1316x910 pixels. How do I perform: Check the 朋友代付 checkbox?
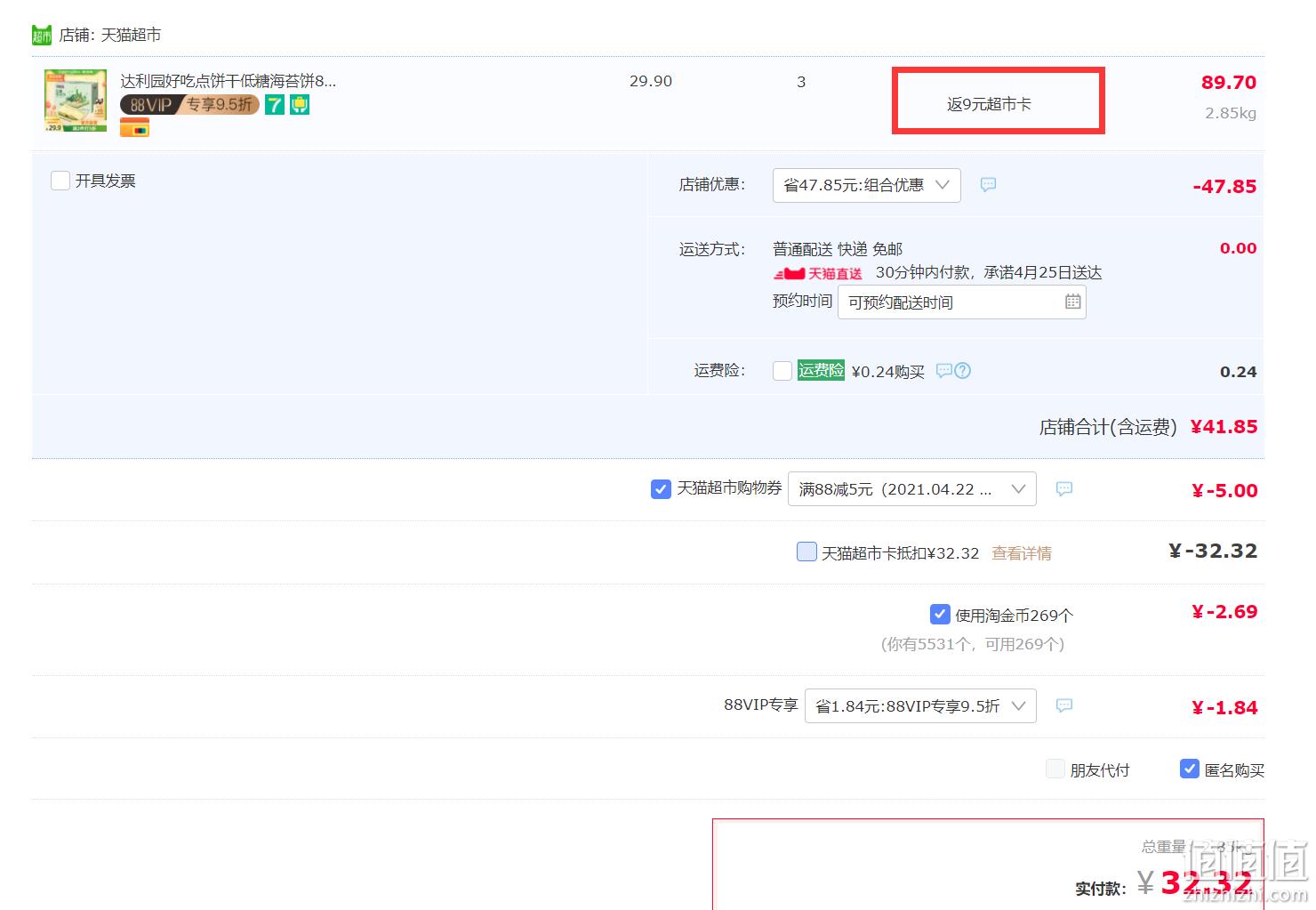click(1055, 769)
